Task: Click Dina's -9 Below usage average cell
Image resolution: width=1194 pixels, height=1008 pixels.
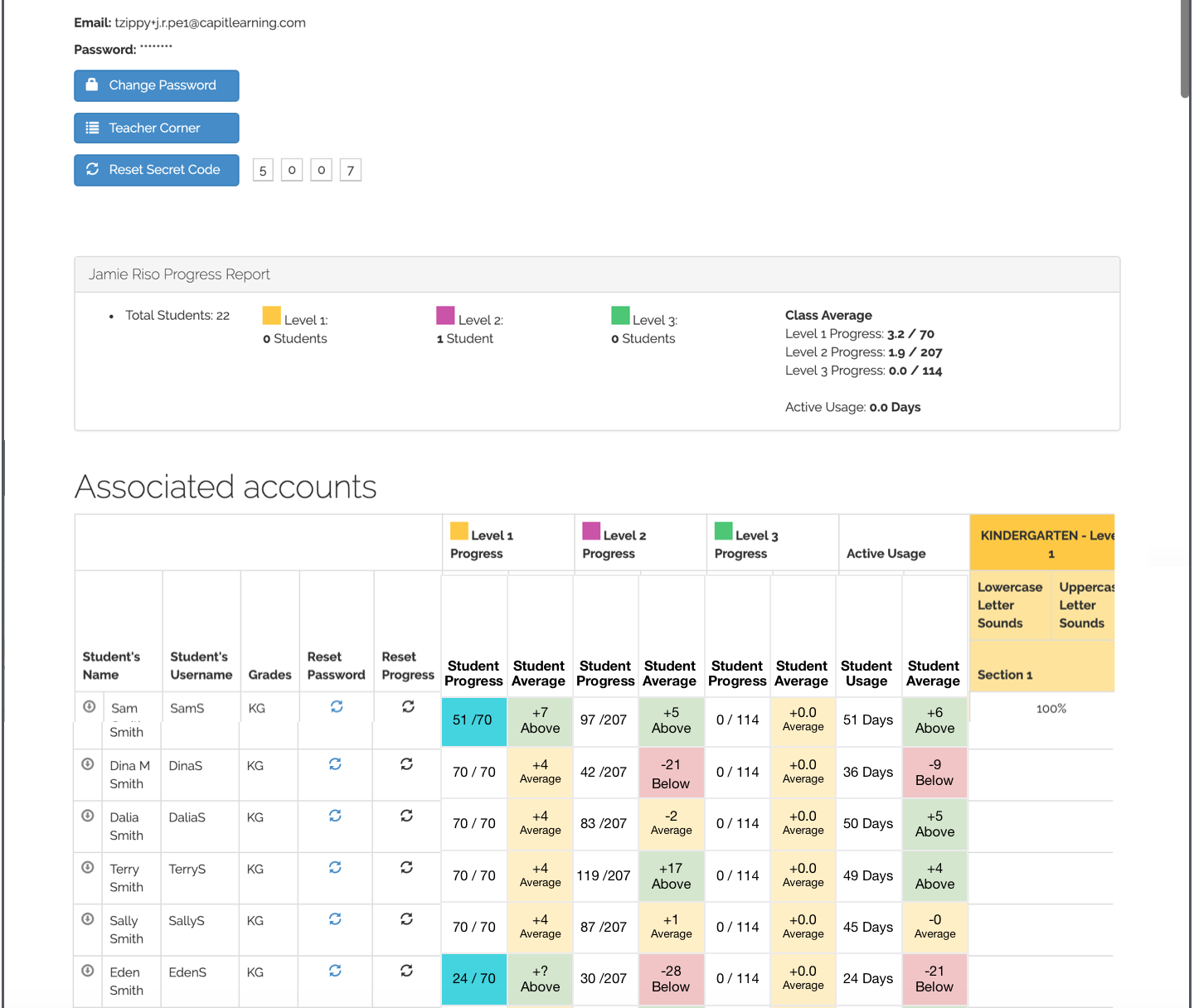Action: (x=934, y=773)
